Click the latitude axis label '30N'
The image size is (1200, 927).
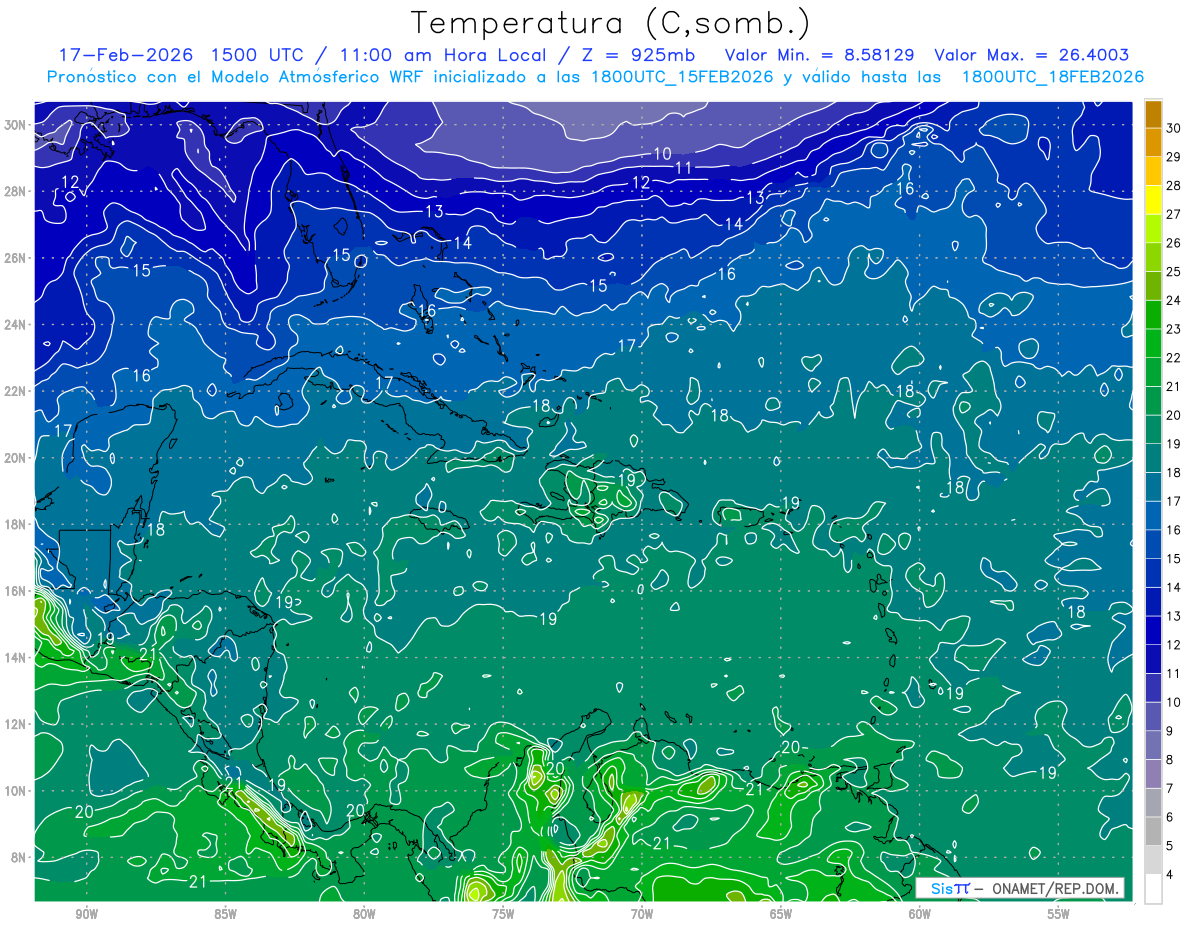click(15, 124)
